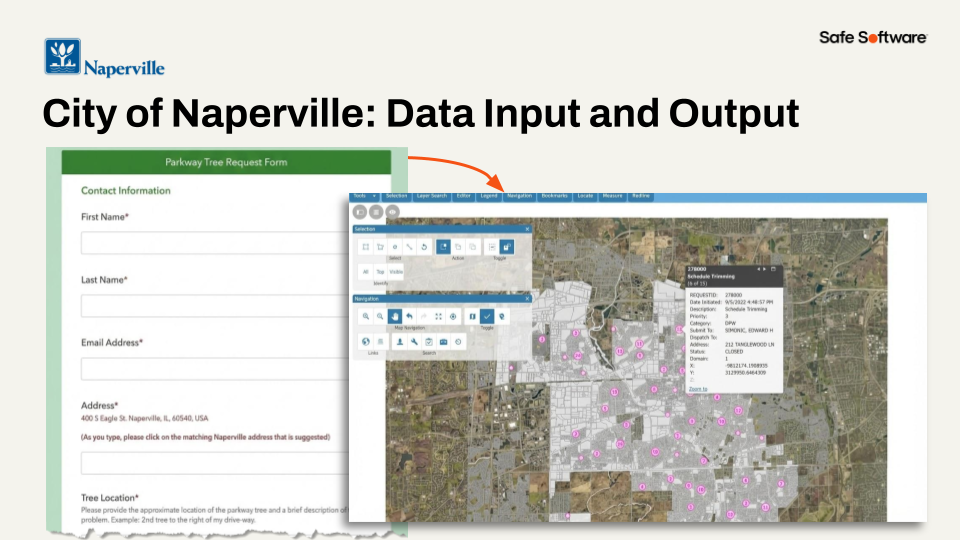Select the pan hand tool
Image resolution: width=960 pixels, height=540 pixels.
click(395, 317)
